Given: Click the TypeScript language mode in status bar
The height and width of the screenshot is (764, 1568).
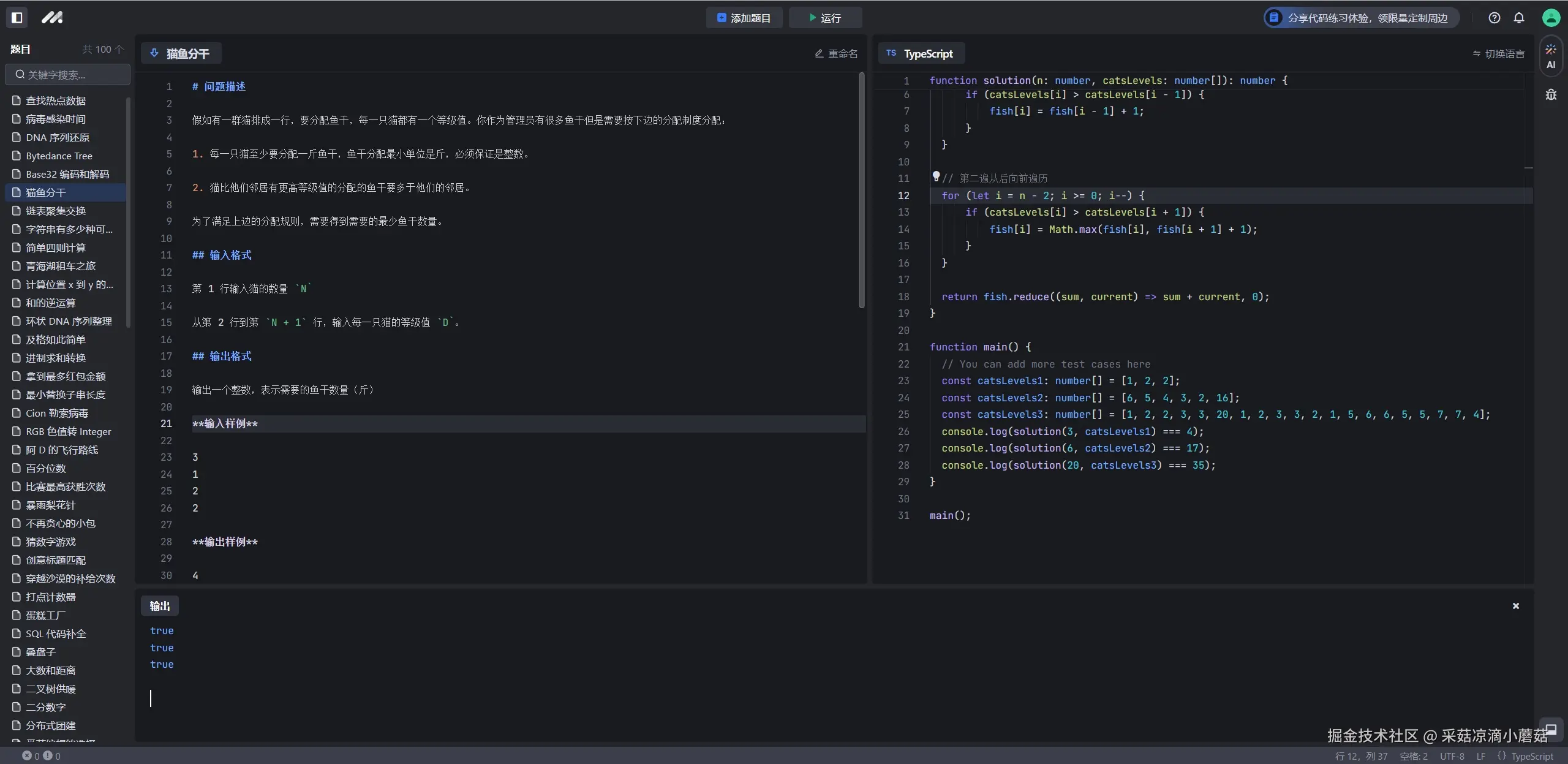Looking at the screenshot, I should [1525, 756].
